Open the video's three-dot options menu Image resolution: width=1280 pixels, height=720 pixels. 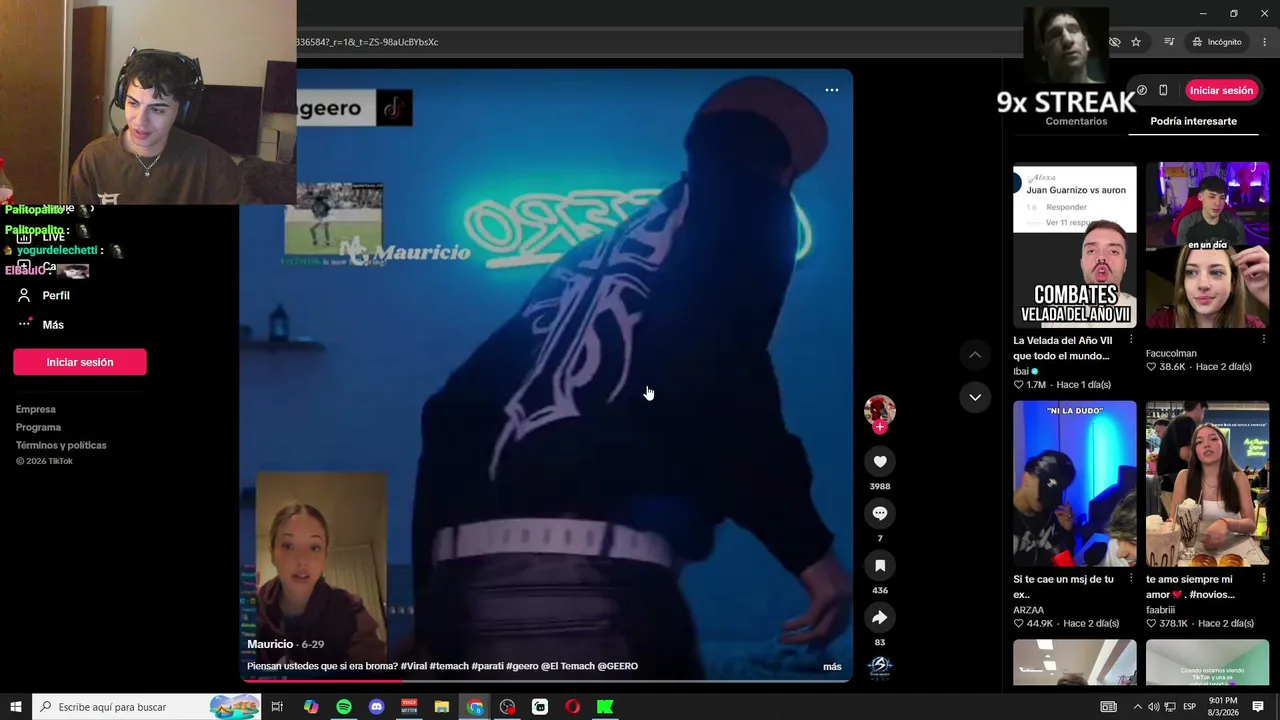tap(832, 90)
